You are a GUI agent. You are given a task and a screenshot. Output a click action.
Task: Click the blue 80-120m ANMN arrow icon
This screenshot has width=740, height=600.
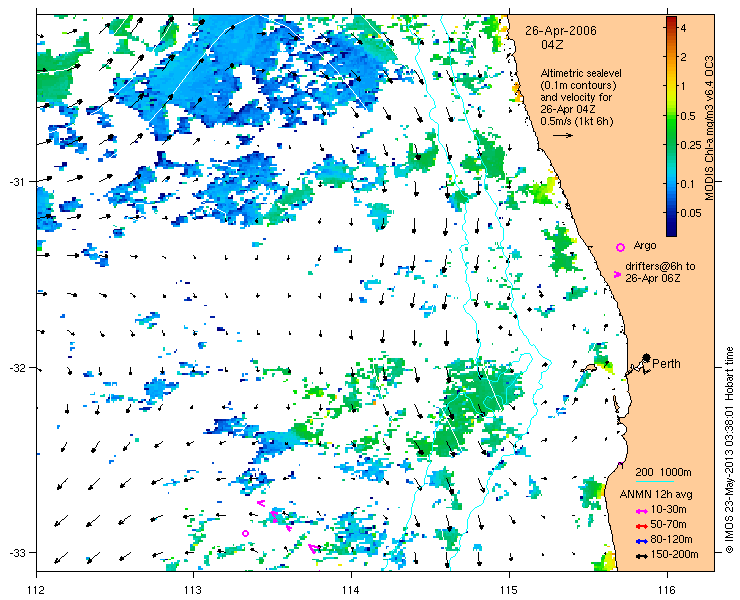click(x=641, y=541)
